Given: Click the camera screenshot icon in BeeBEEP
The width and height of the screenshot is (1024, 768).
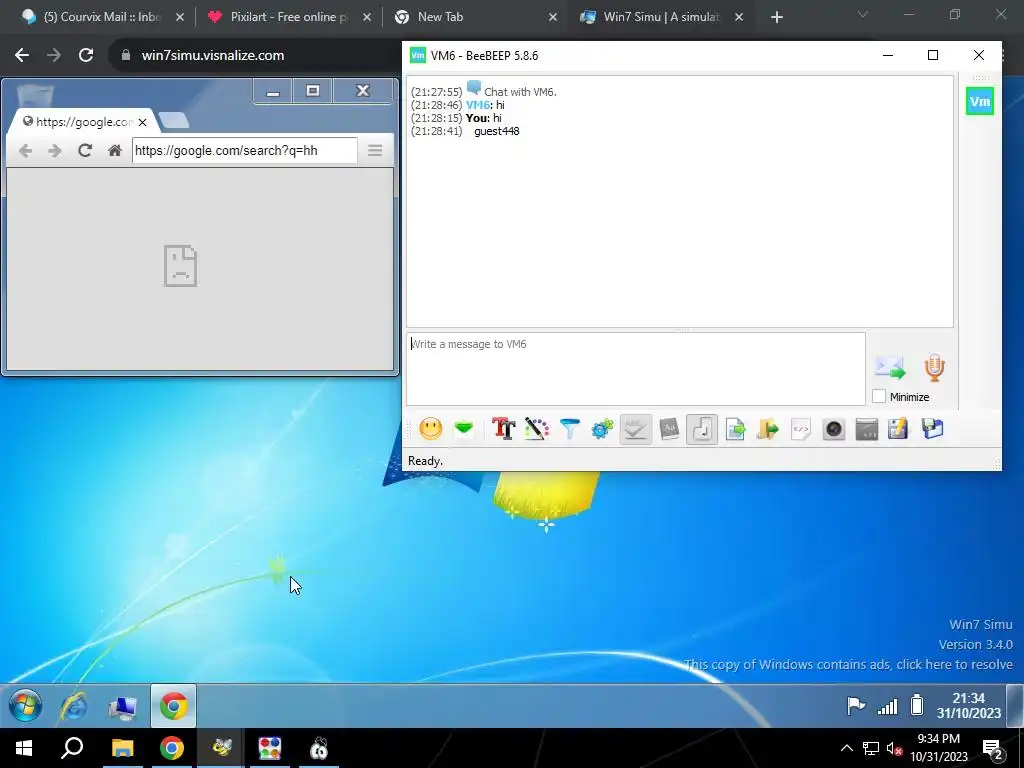Looking at the screenshot, I should click(834, 429).
